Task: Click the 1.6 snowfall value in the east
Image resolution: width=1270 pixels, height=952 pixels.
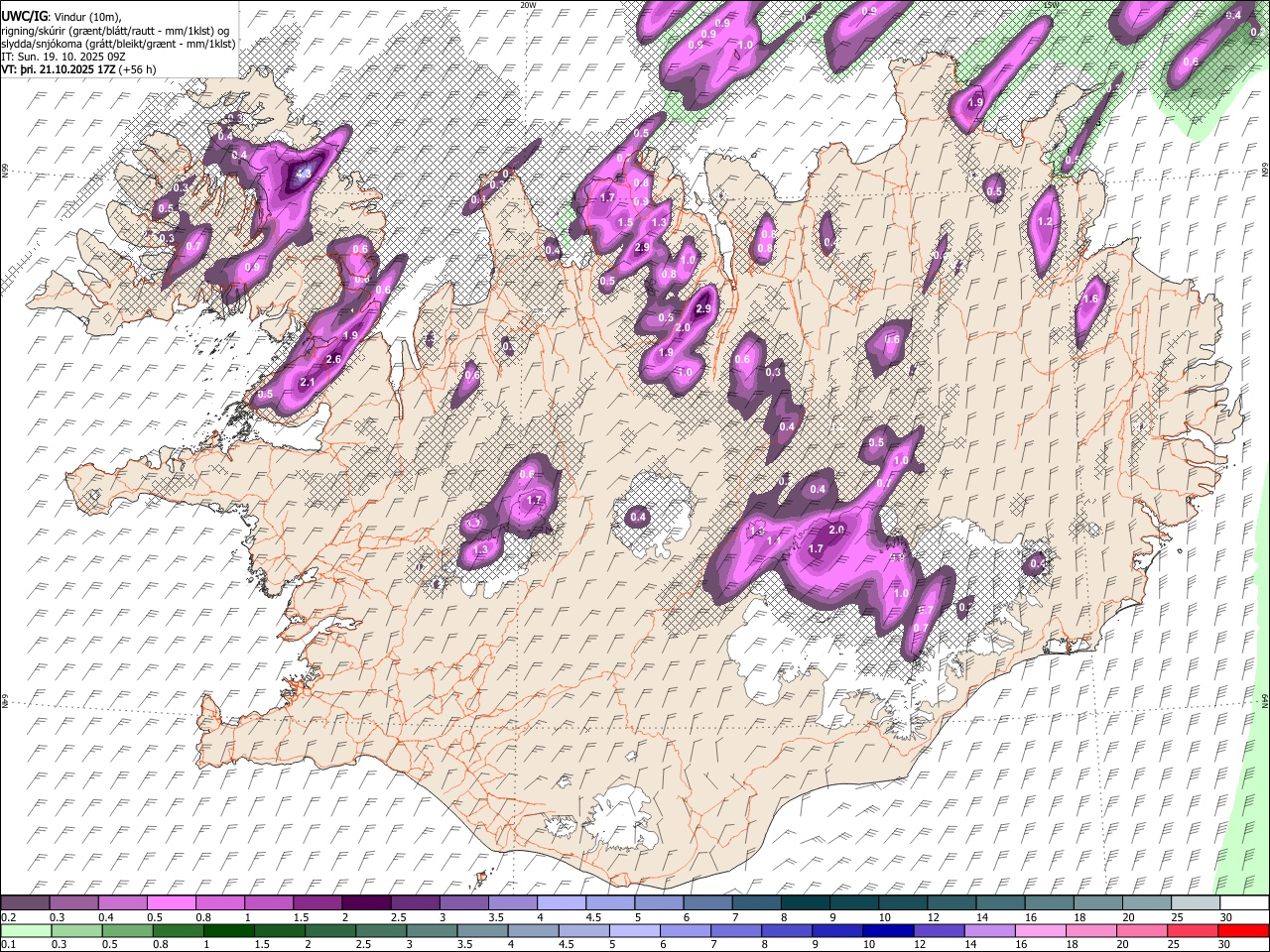Action: coord(1091,298)
